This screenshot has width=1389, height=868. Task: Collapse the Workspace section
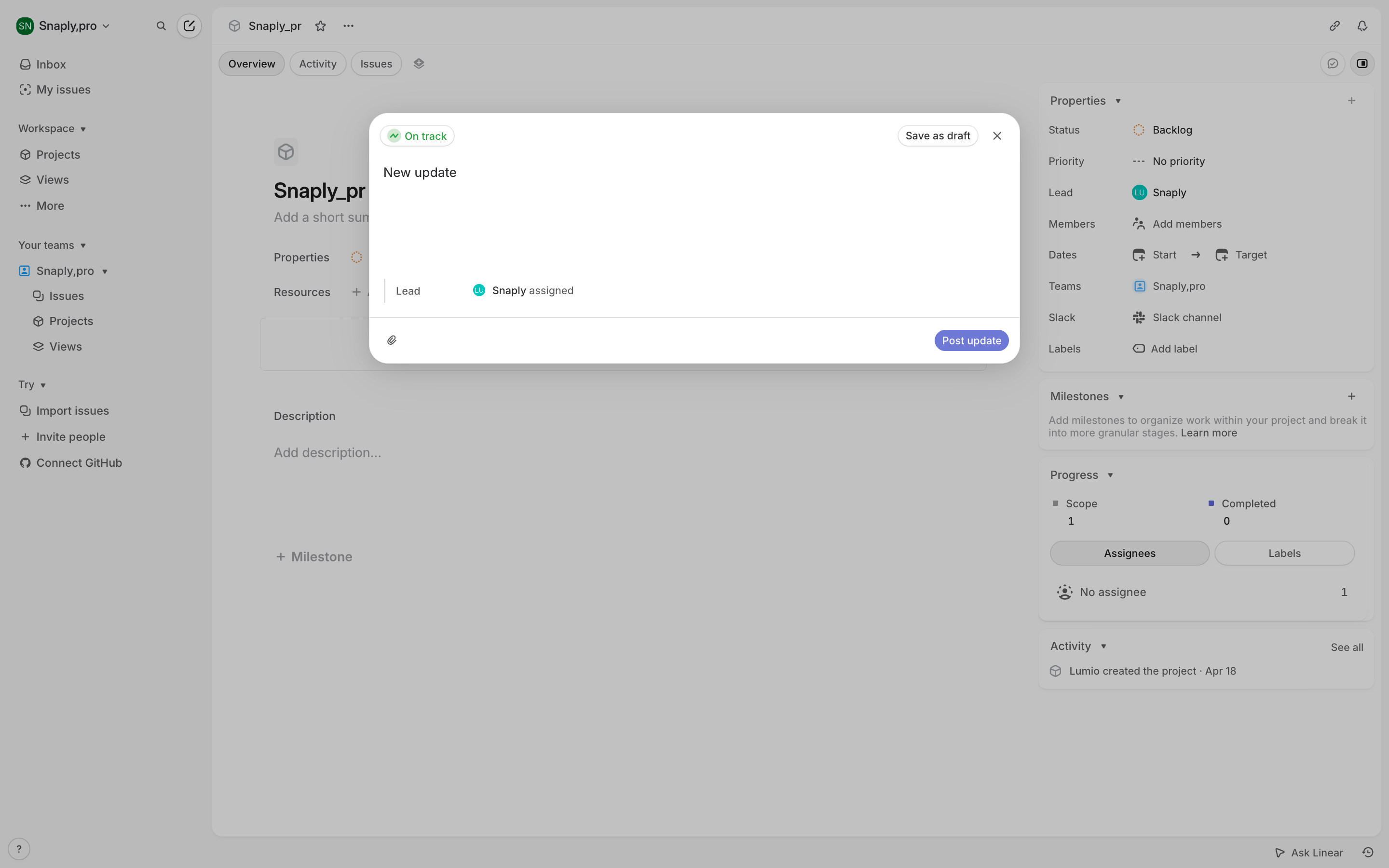tap(52, 129)
